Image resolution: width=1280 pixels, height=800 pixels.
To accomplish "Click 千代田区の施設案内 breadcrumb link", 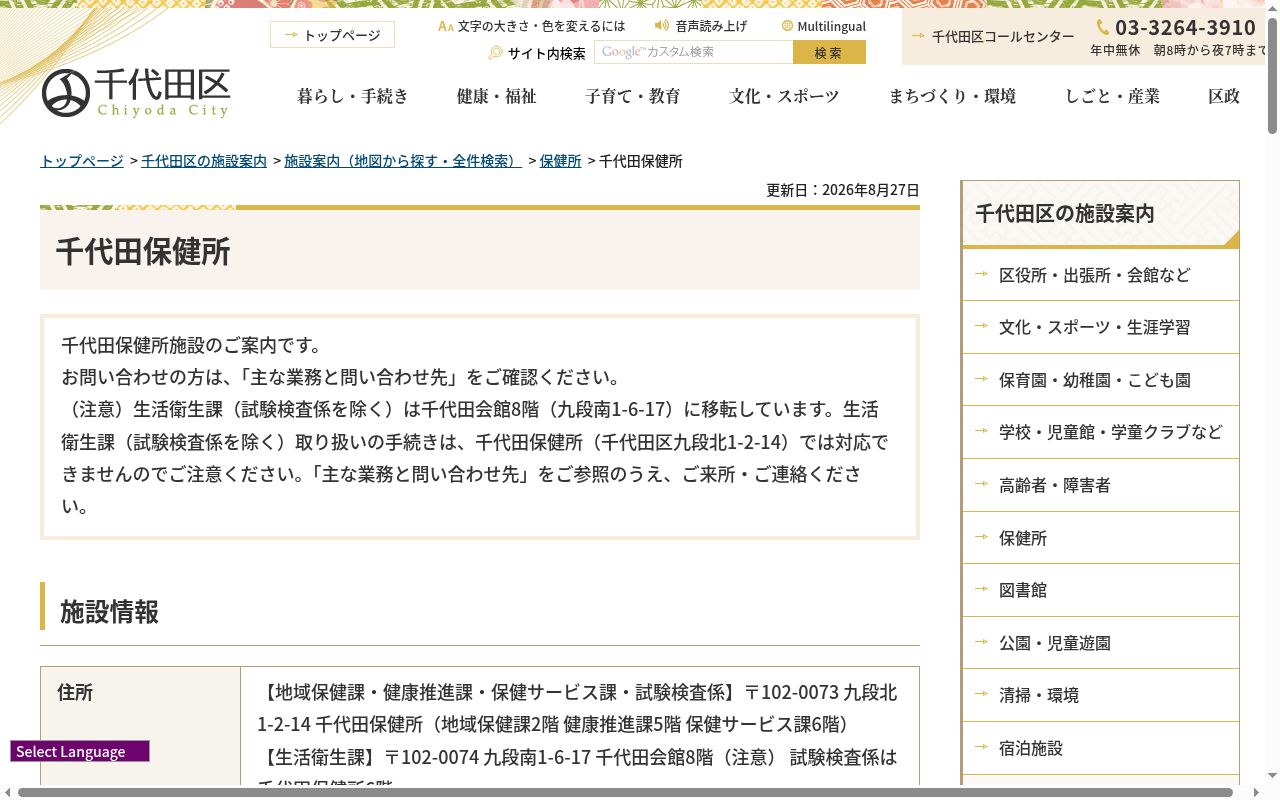I will pos(204,161).
